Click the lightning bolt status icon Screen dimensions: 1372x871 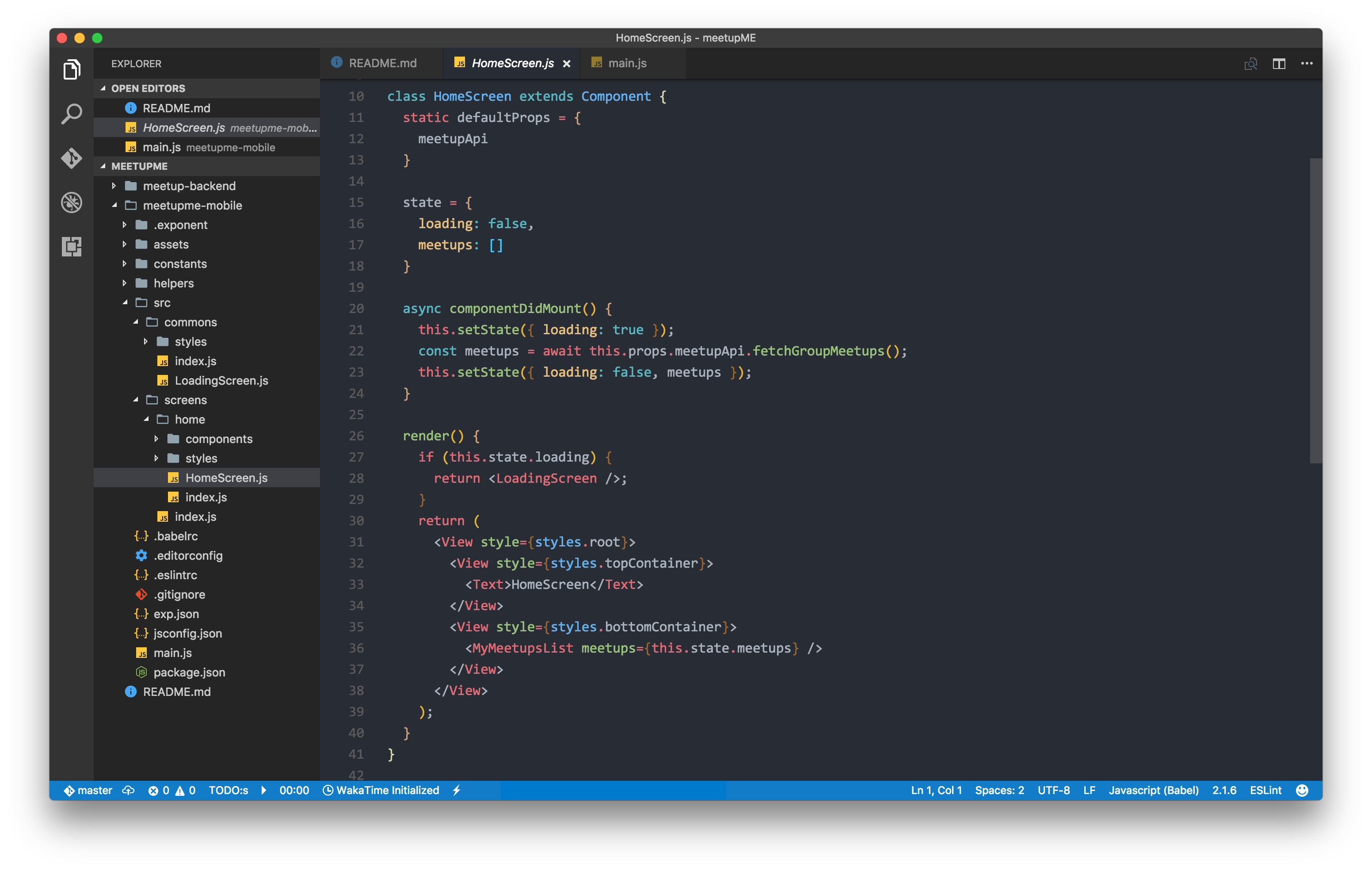tap(457, 791)
